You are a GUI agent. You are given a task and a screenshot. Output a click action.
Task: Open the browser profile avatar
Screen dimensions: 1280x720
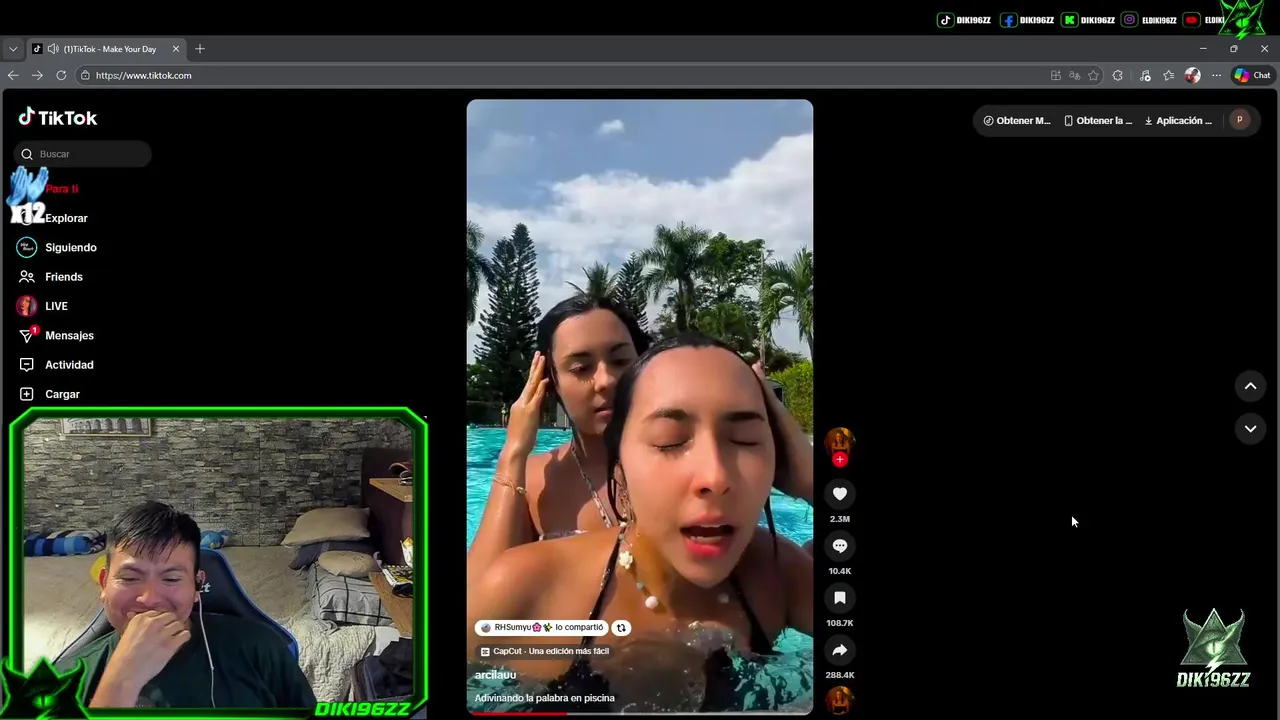1192,75
